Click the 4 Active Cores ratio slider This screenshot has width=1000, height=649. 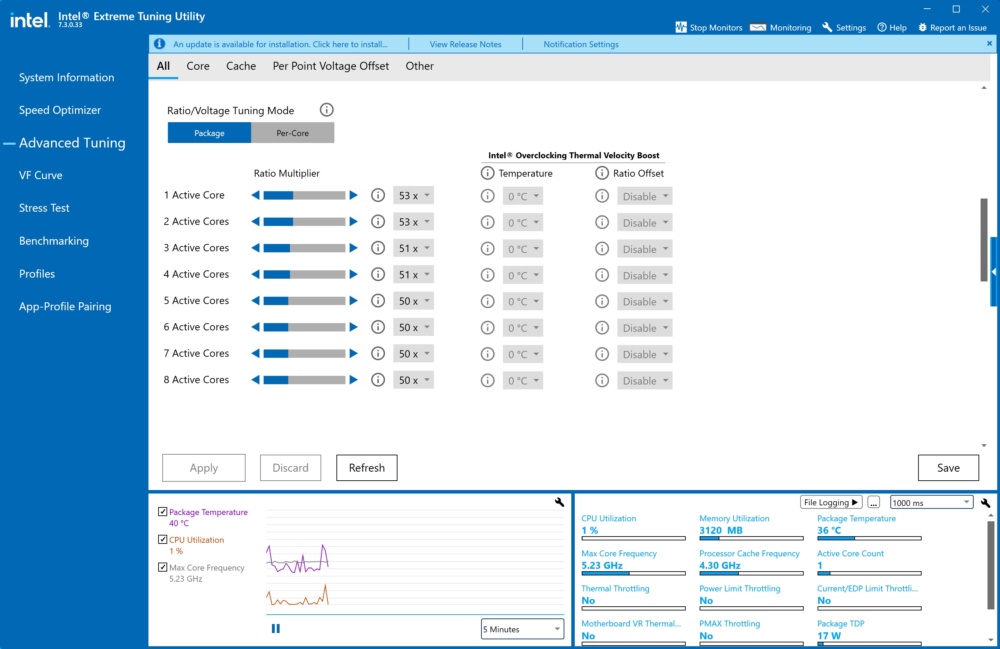pyautogui.click(x=304, y=274)
